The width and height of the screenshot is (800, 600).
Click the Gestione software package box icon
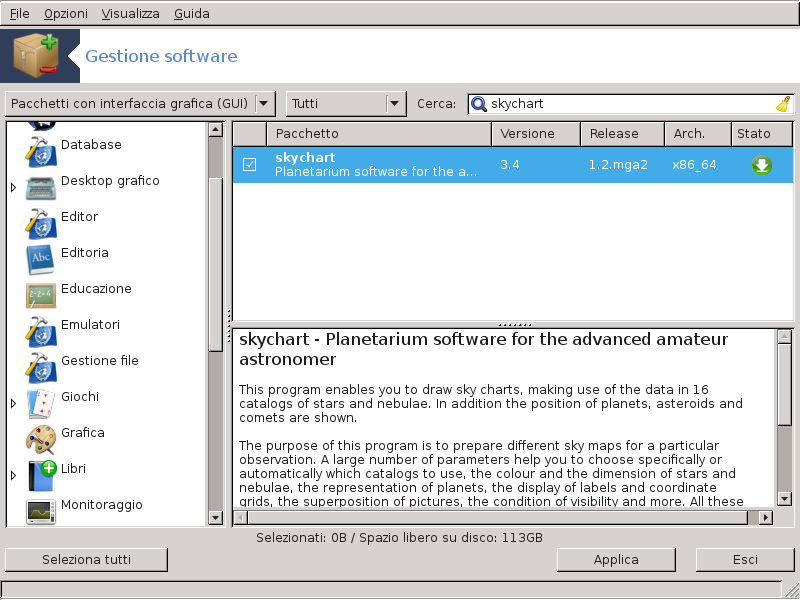36,55
